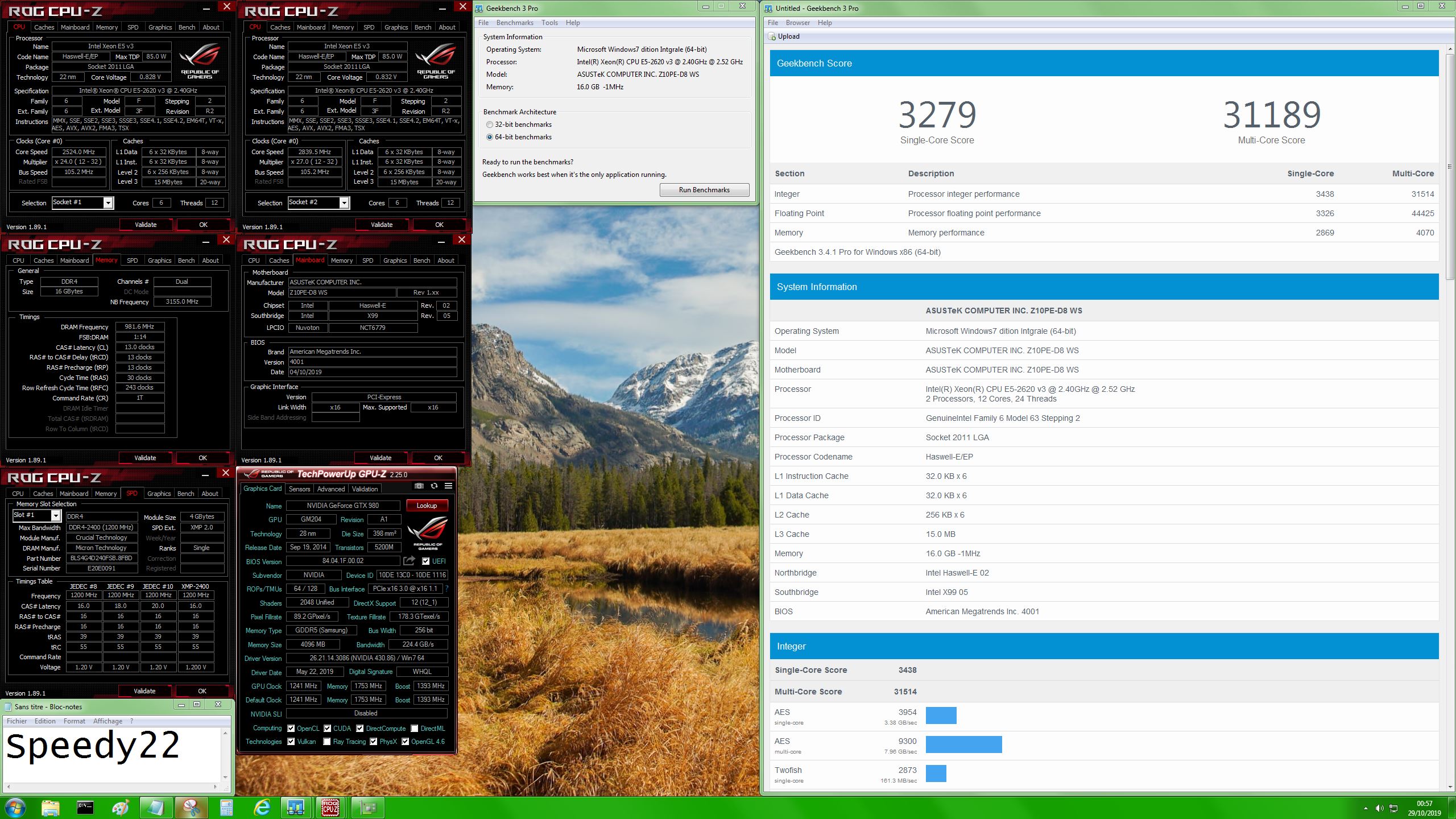The image size is (1456, 819).
Task: Click Validate in the CPU-Z Memory window
Action: [145, 458]
